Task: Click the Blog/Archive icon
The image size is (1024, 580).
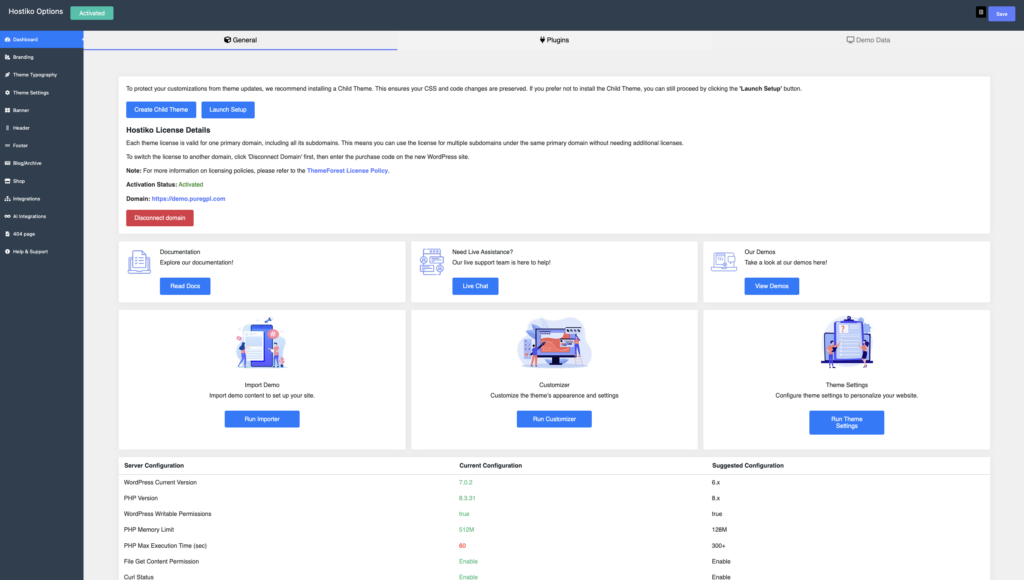Action: (x=7, y=163)
